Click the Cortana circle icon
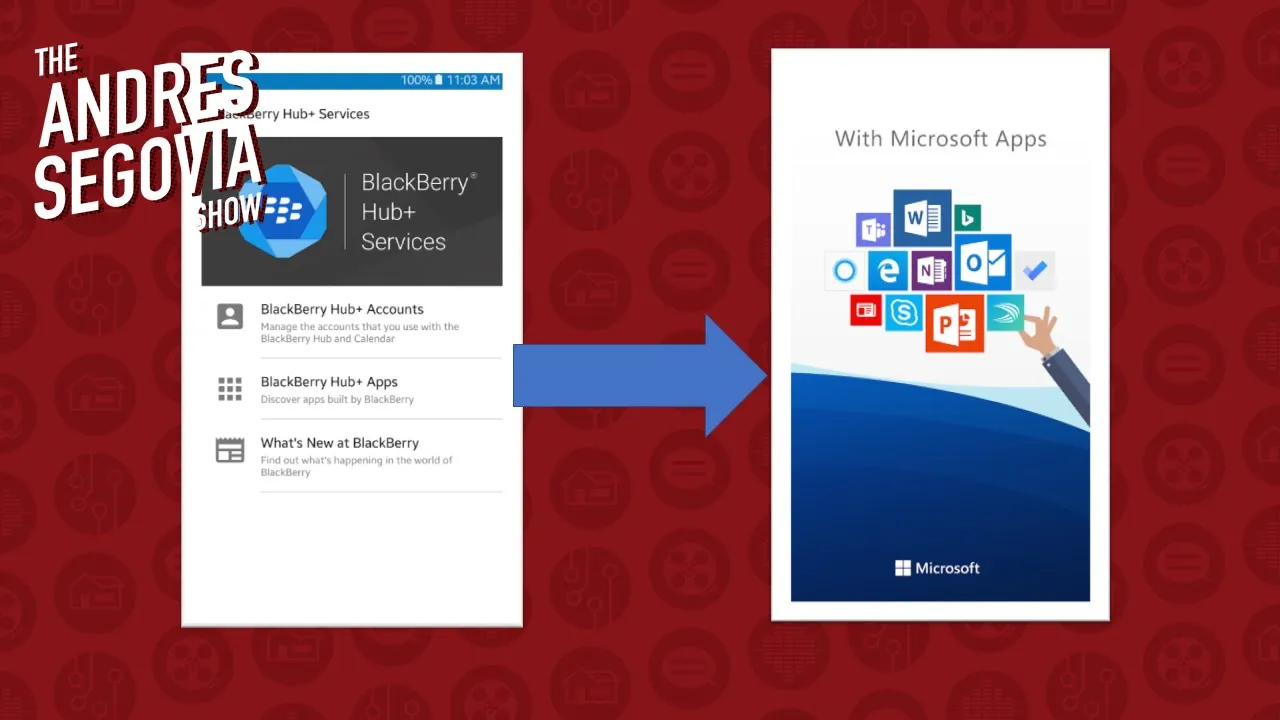The height and width of the screenshot is (720, 1280). pos(845,271)
